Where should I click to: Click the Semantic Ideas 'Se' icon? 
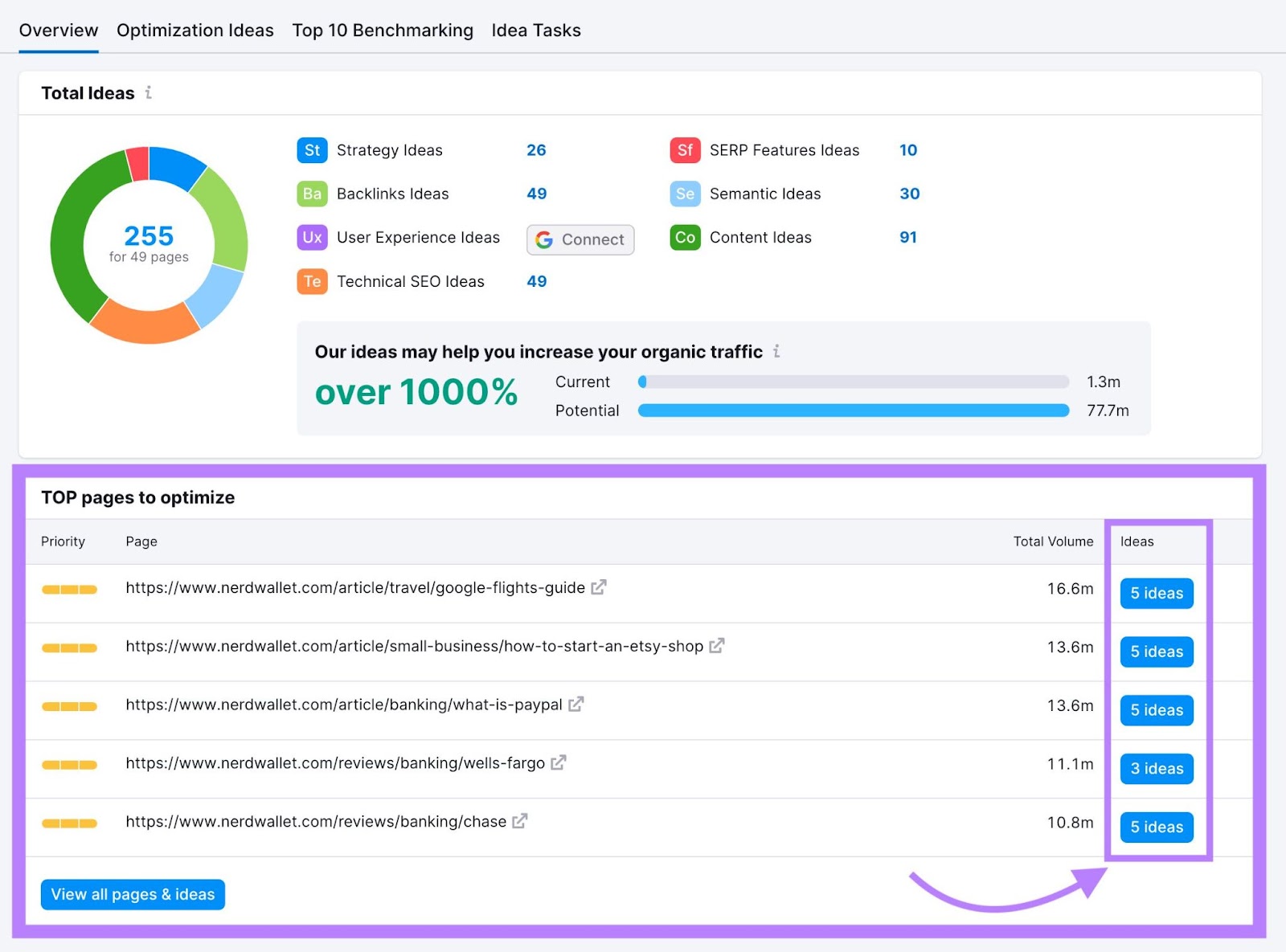pyautogui.click(x=685, y=194)
